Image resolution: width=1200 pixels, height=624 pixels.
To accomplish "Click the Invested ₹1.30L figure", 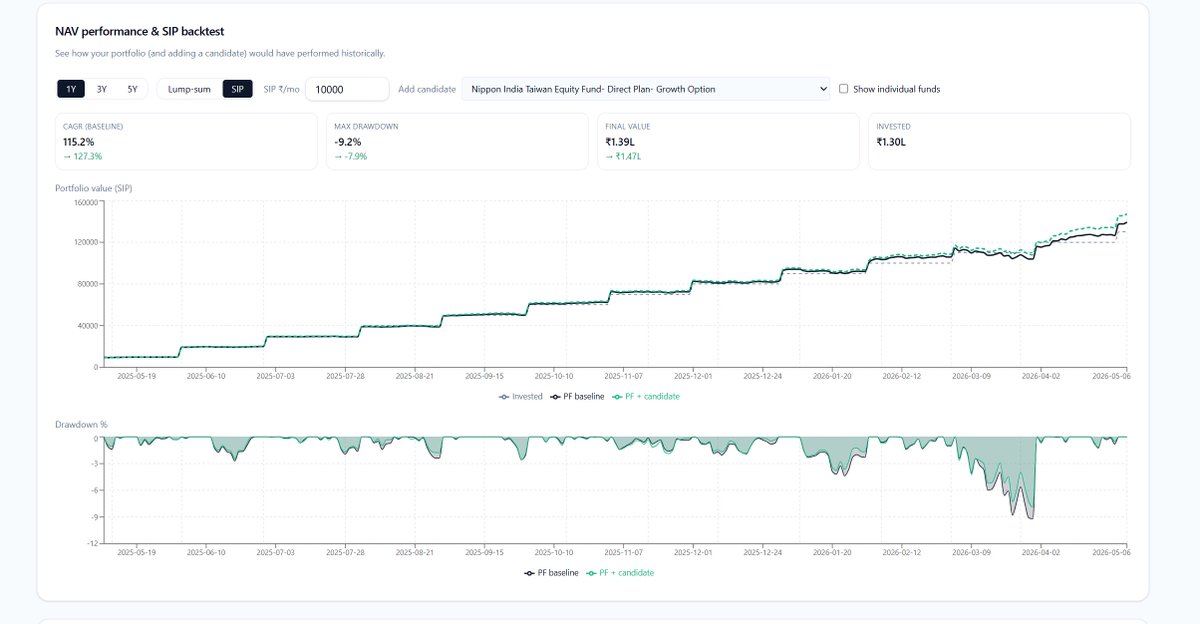I will 893,142.
